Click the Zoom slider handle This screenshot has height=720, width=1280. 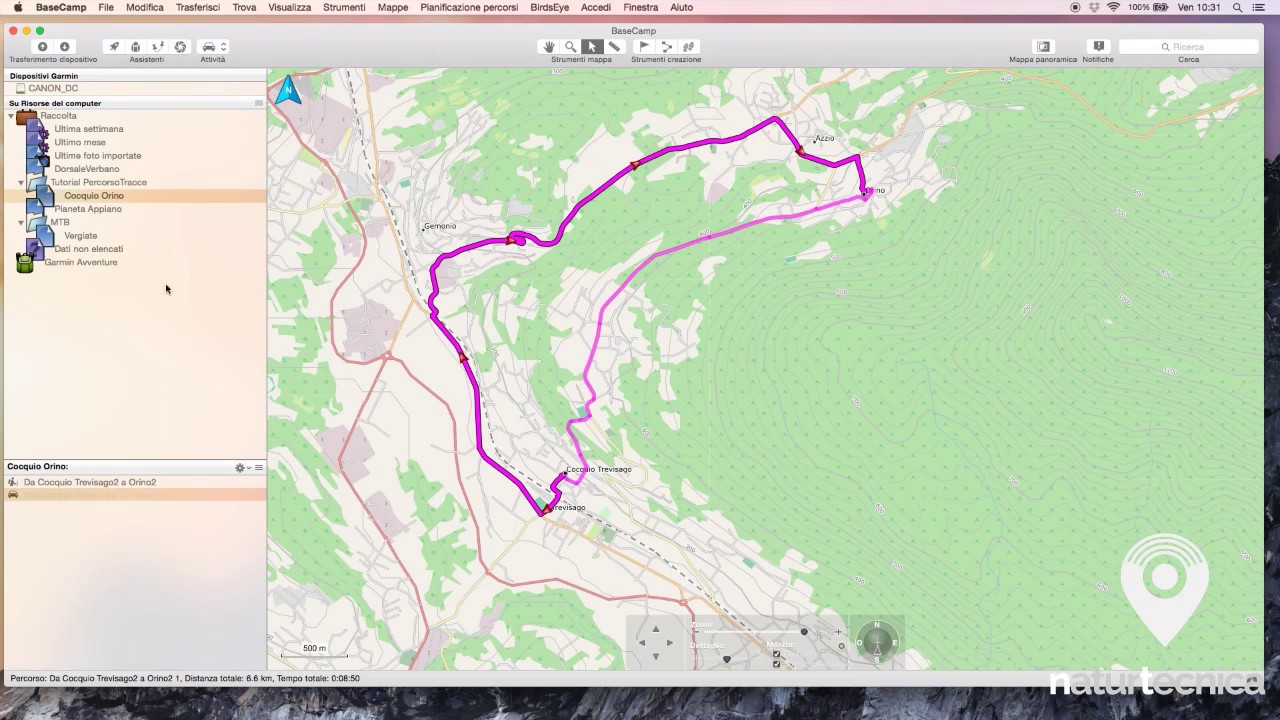click(804, 632)
